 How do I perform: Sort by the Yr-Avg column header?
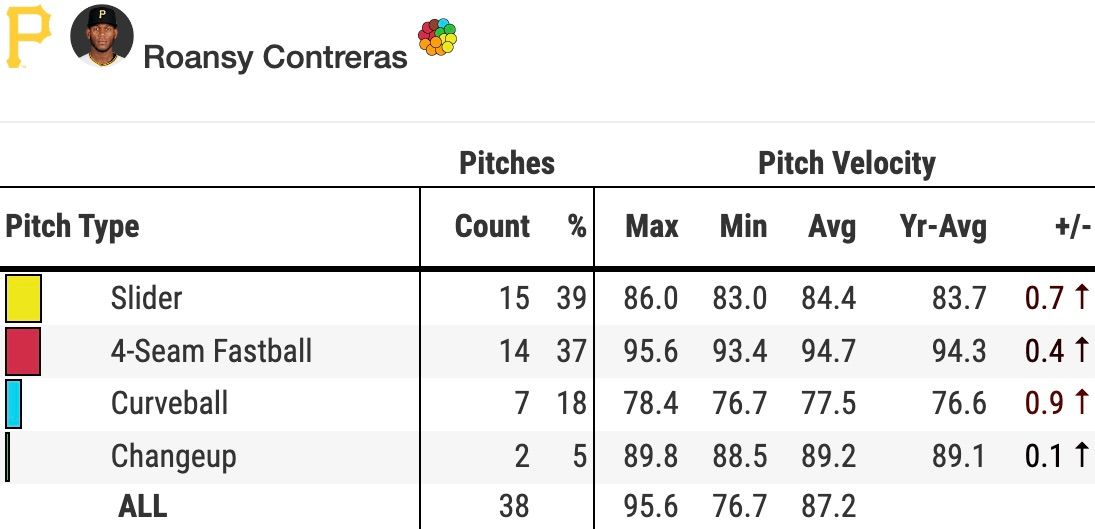coord(943,227)
